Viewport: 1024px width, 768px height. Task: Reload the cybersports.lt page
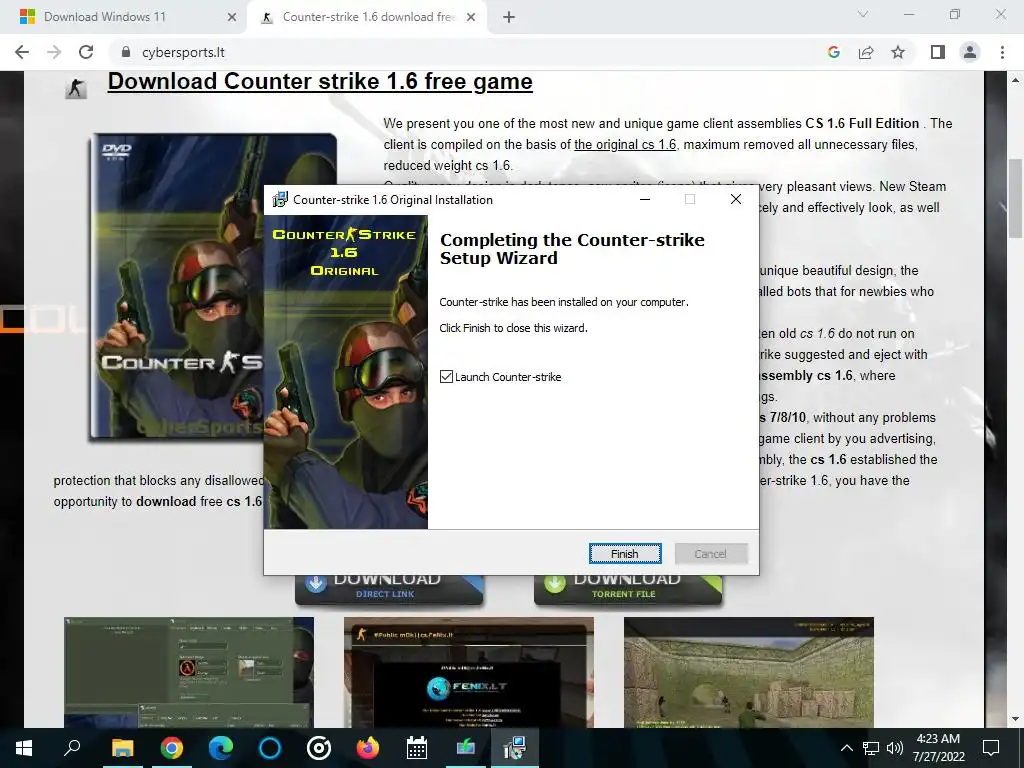[x=86, y=52]
